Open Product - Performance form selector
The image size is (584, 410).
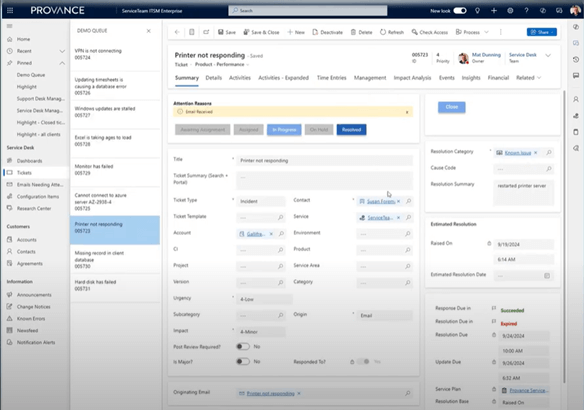tap(222, 64)
